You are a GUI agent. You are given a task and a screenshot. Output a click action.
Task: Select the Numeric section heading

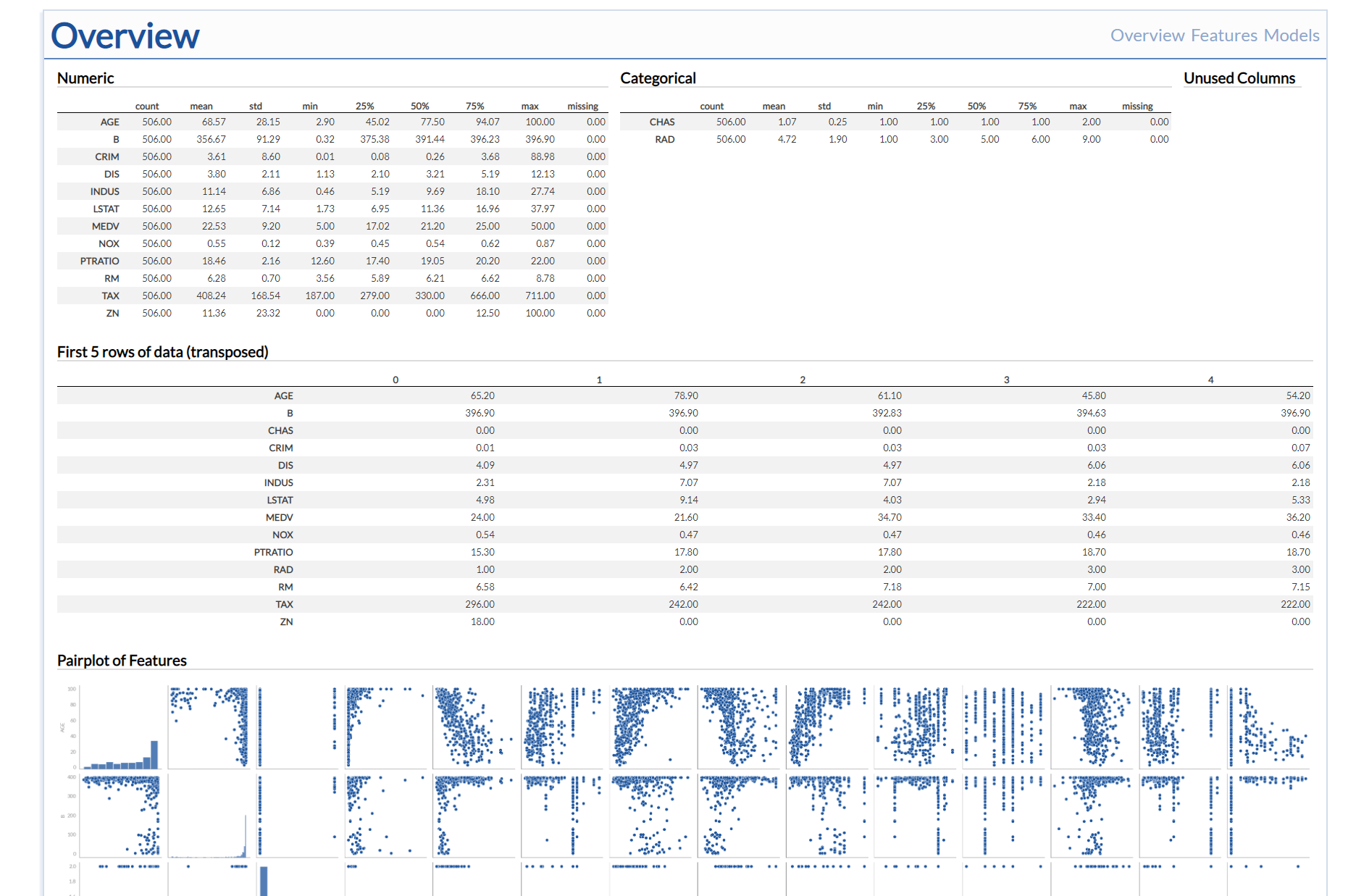pyautogui.click(x=85, y=78)
